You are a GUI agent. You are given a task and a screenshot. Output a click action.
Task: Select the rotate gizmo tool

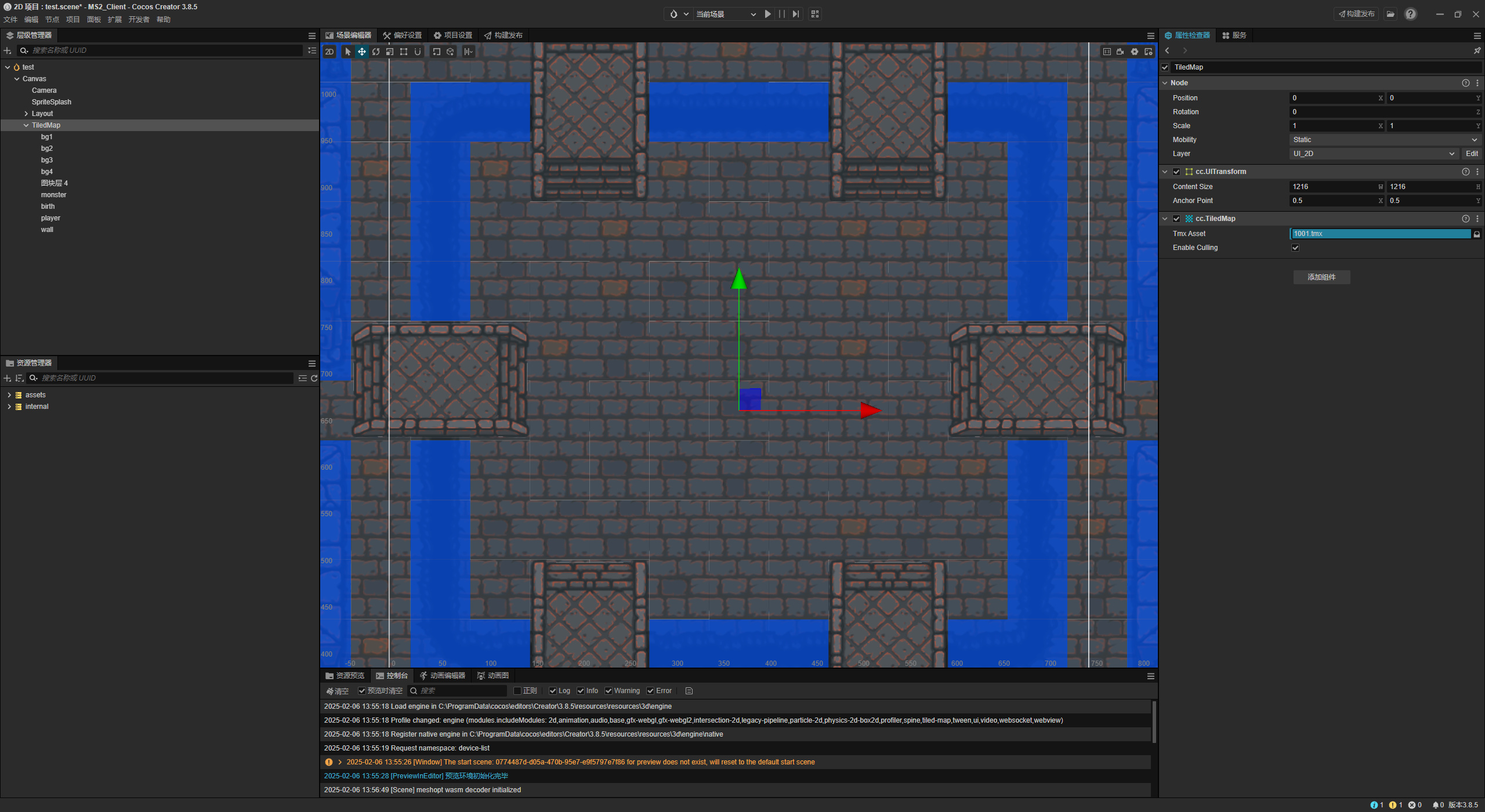[376, 52]
